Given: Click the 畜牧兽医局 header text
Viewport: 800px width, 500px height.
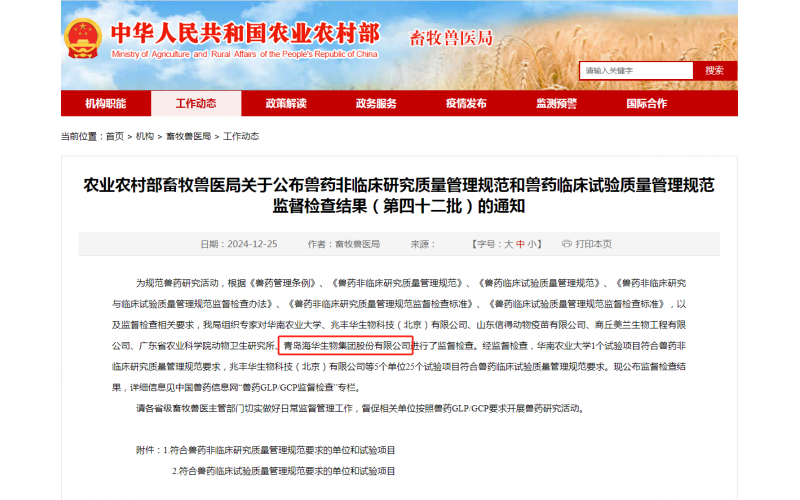Looking at the screenshot, I should tap(451, 38).
